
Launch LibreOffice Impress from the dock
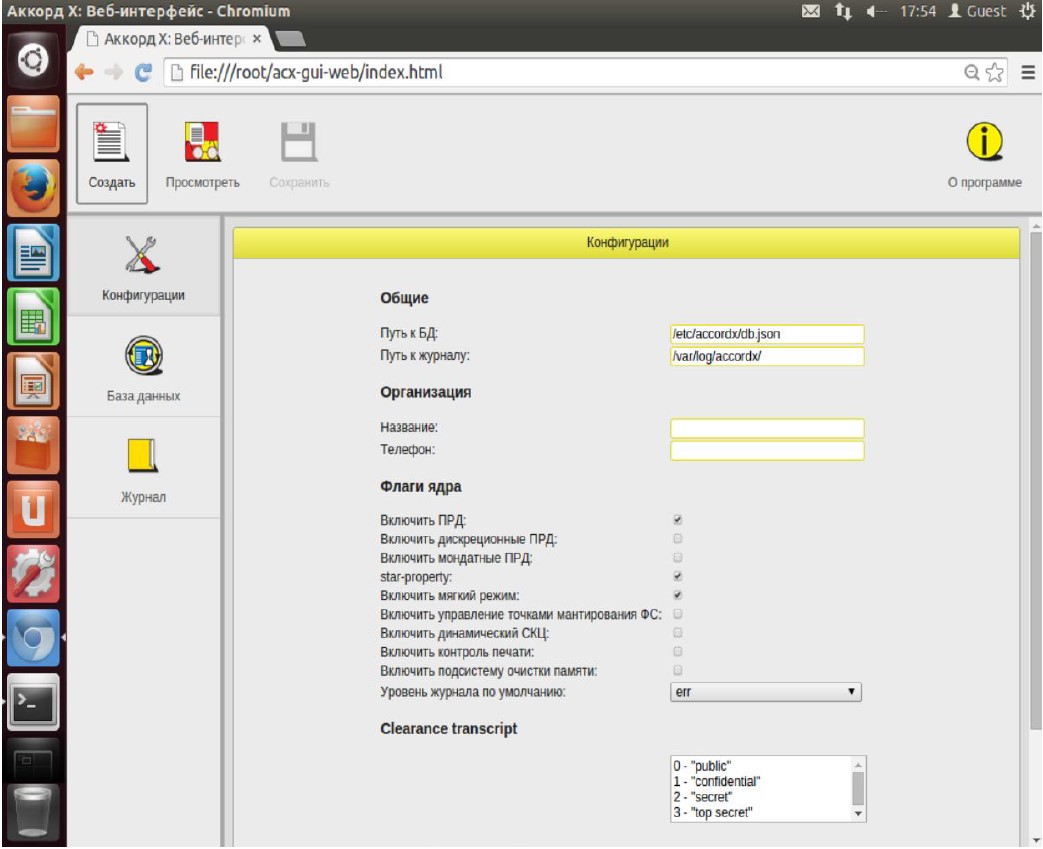33,381
